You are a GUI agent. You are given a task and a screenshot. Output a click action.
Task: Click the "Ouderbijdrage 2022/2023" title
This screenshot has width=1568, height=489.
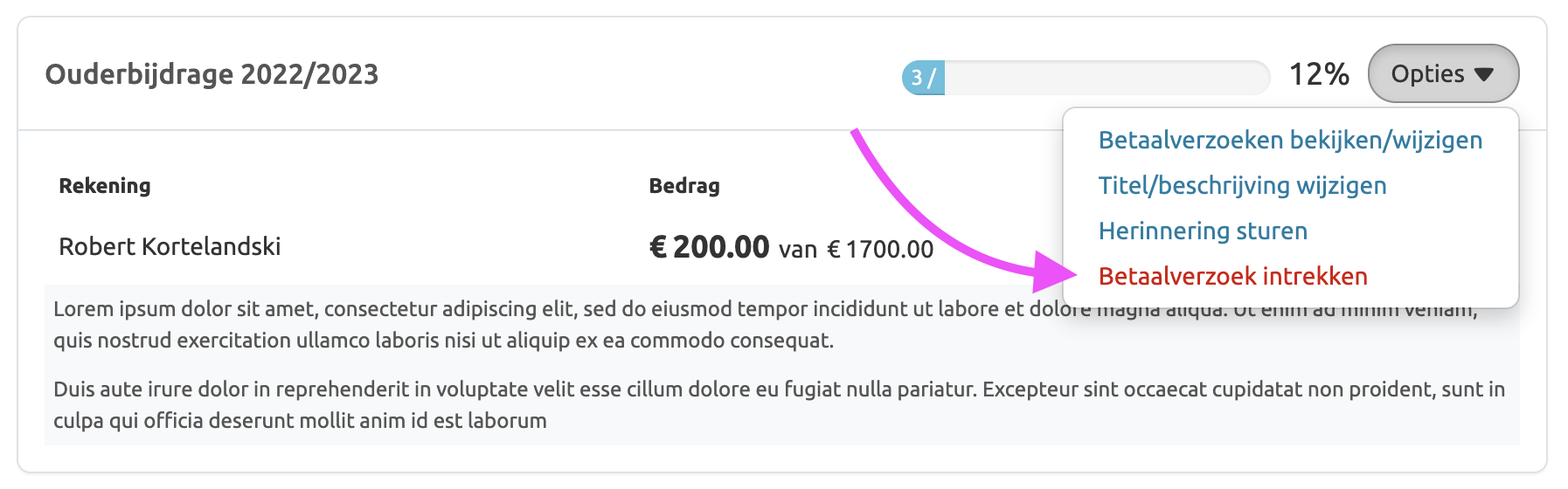212,74
